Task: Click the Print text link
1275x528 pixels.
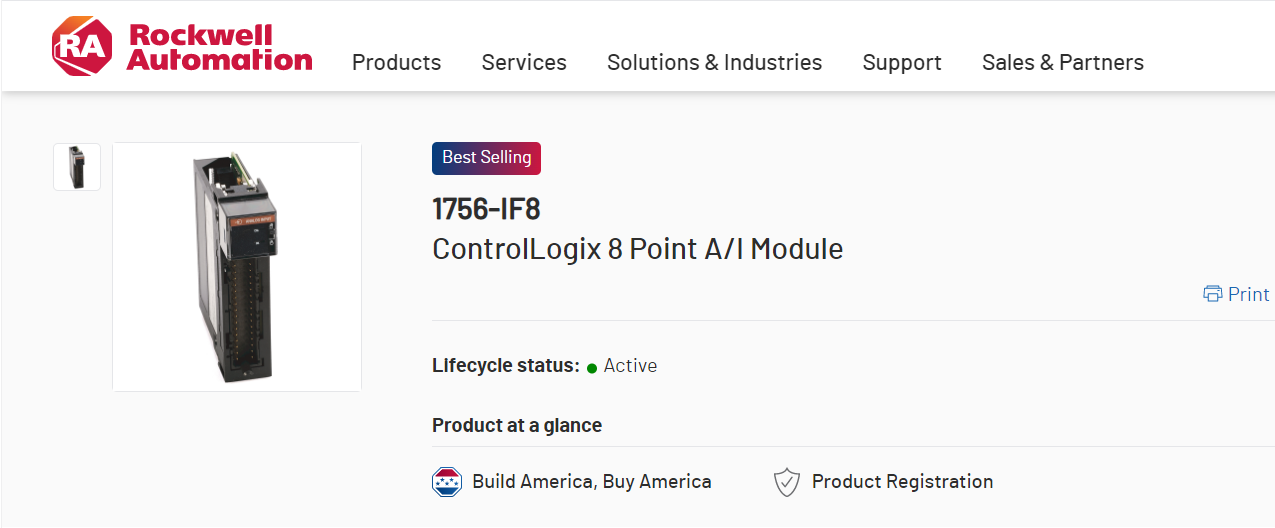Action: tap(1248, 294)
